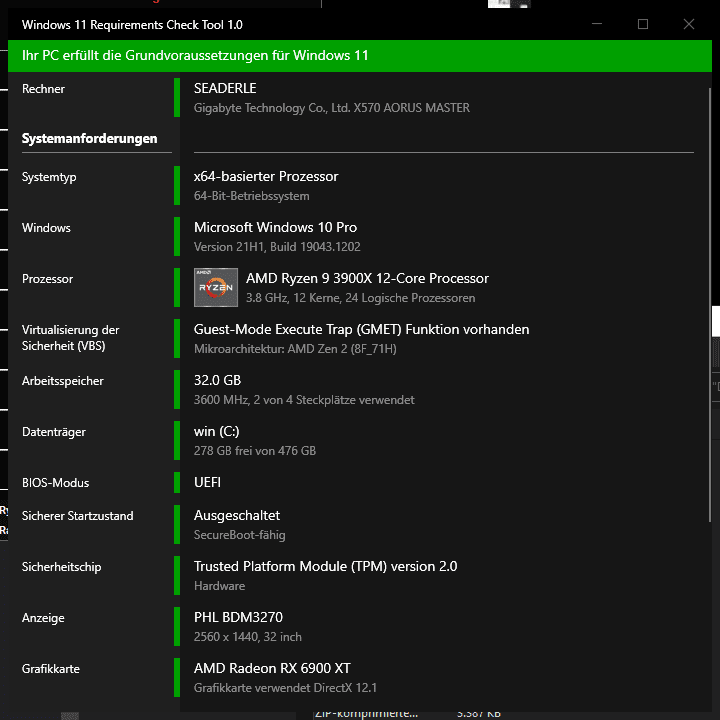This screenshot has width=720, height=720.
Task: Click 'AMD Radeon RX 6900 XT' value
Action: coord(272,668)
